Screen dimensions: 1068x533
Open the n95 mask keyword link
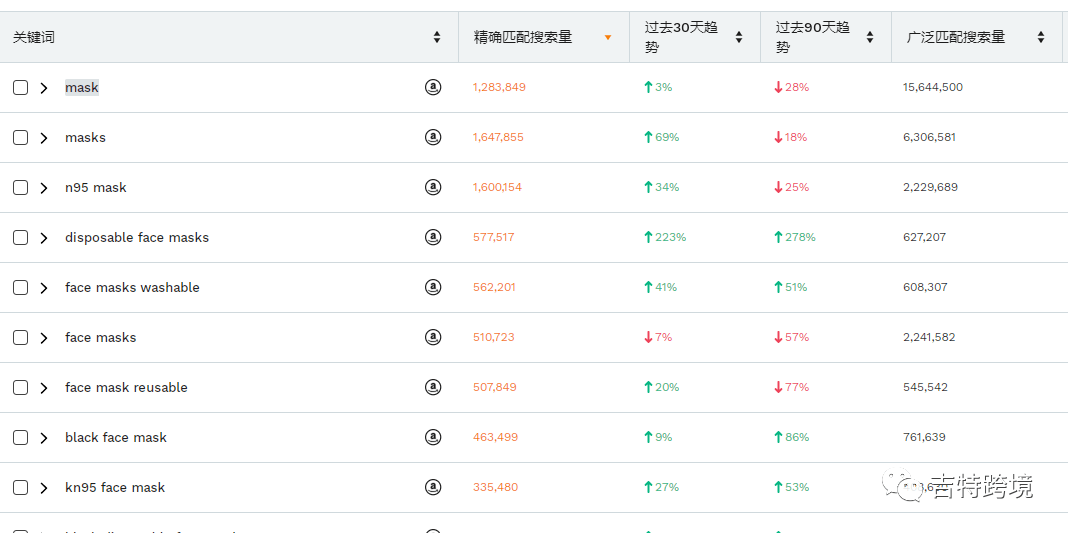coord(96,188)
